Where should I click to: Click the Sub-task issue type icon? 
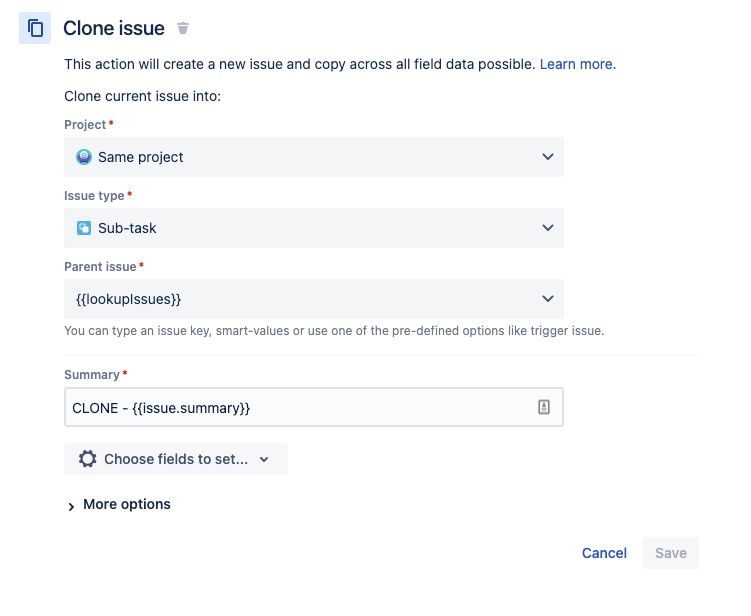coord(84,228)
